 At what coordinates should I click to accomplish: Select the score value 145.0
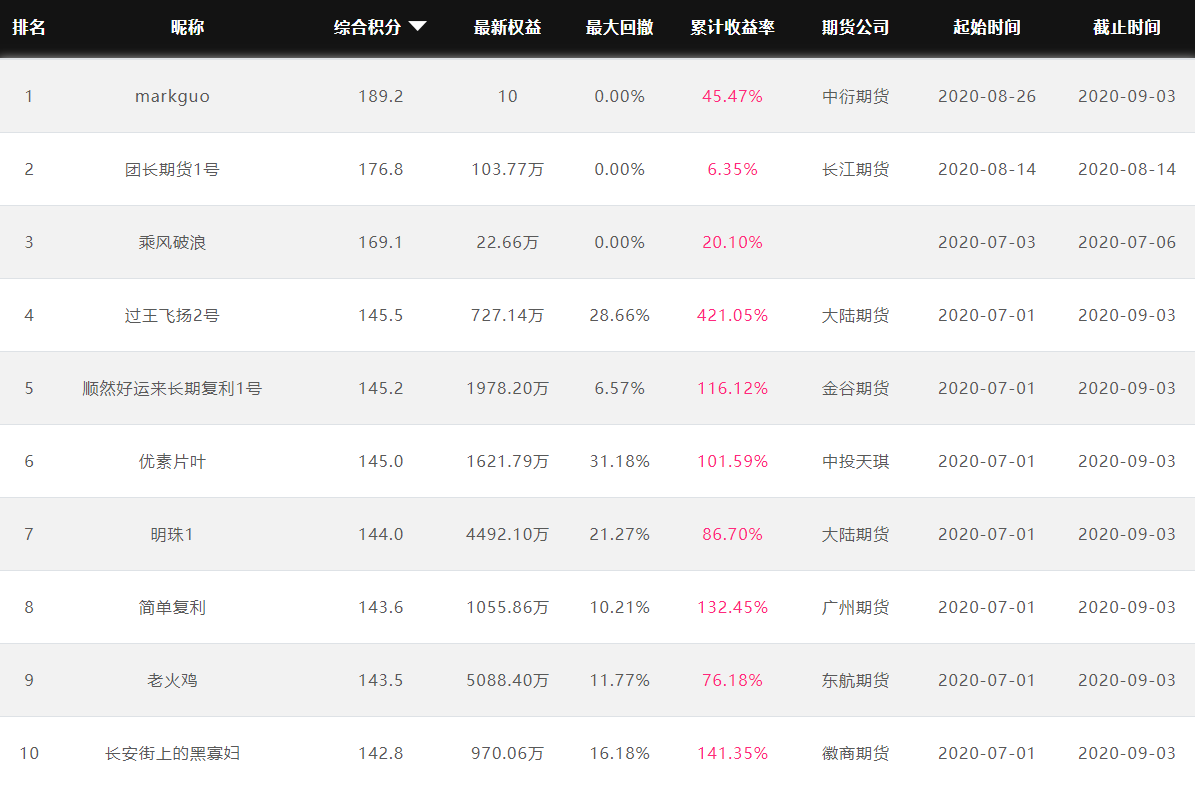[x=380, y=461]
